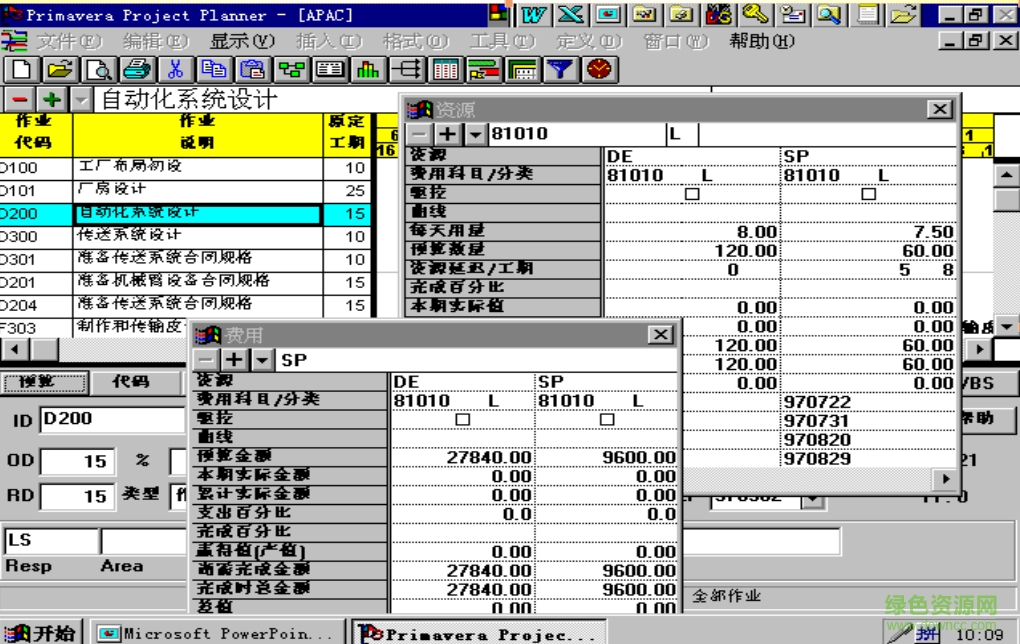The image size is (1020, 644).
Task: Switch to the PERT network view icon
Action: 291,69
